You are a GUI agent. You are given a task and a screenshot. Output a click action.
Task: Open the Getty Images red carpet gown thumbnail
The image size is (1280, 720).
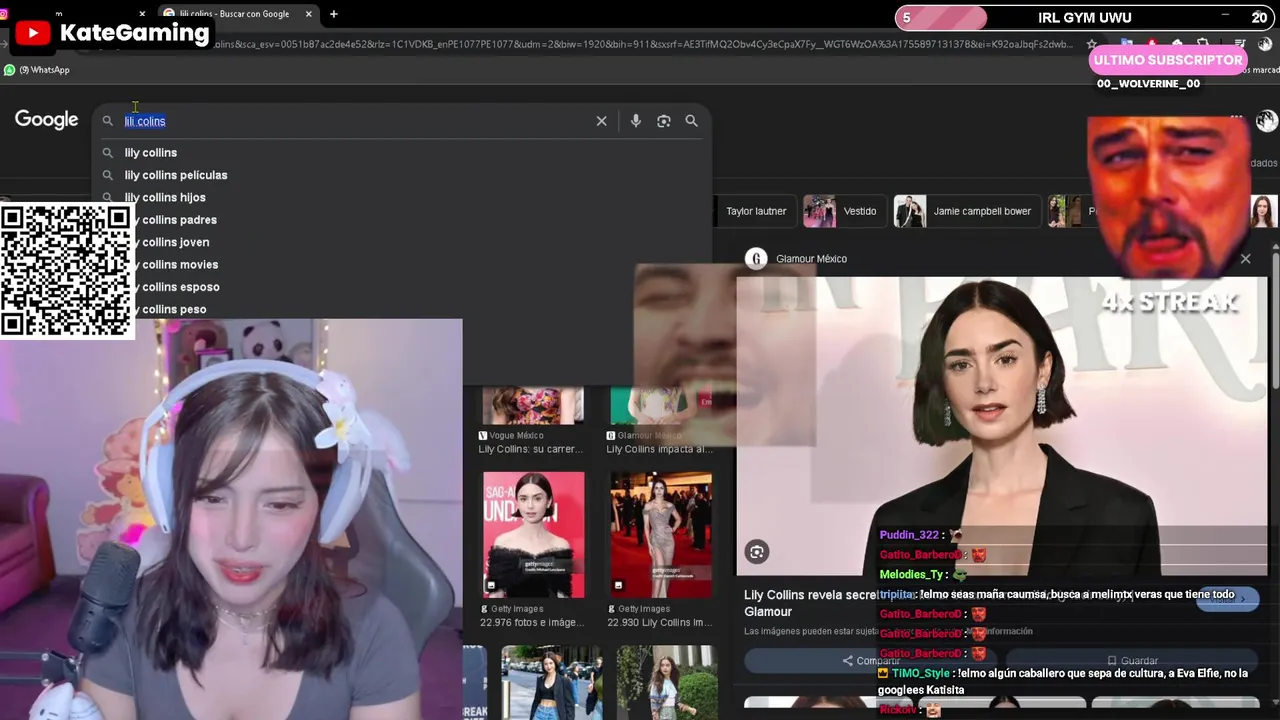[661, 535]
